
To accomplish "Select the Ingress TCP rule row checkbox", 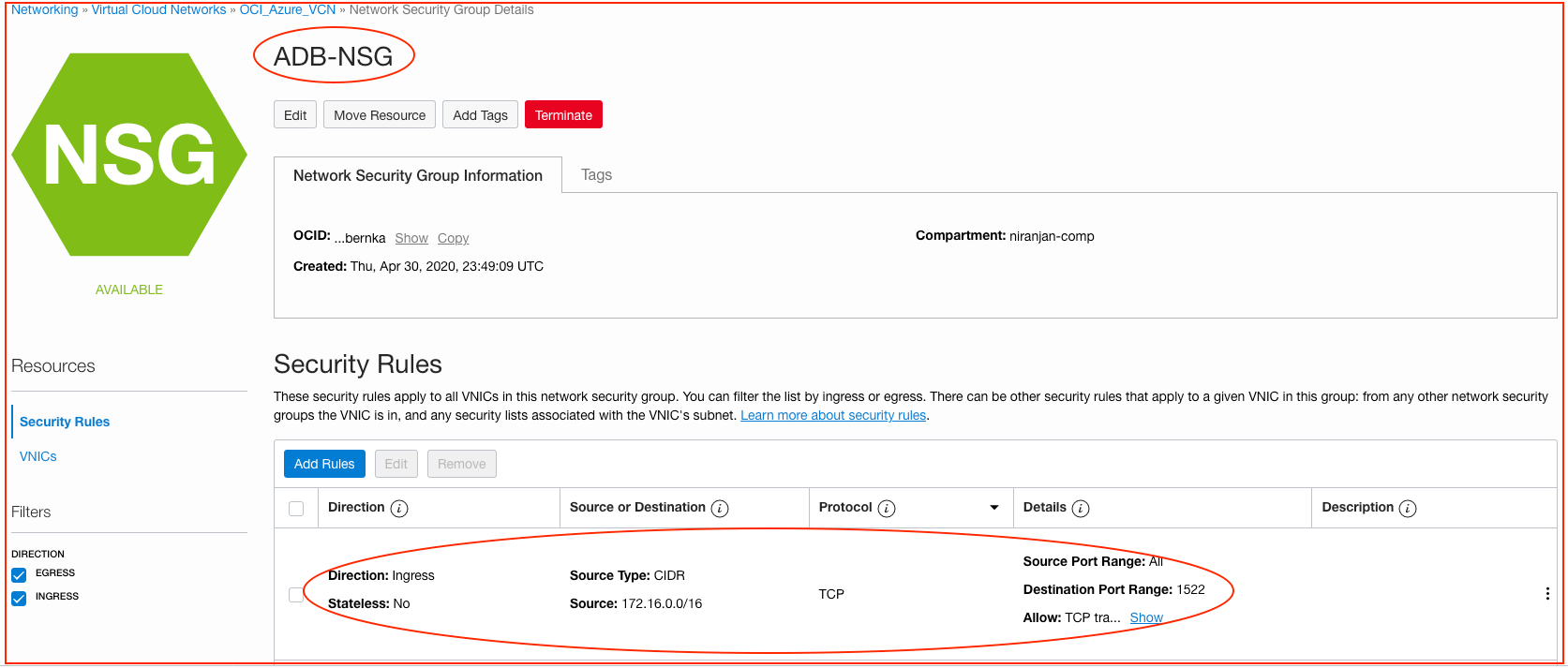I will [296, 595].
